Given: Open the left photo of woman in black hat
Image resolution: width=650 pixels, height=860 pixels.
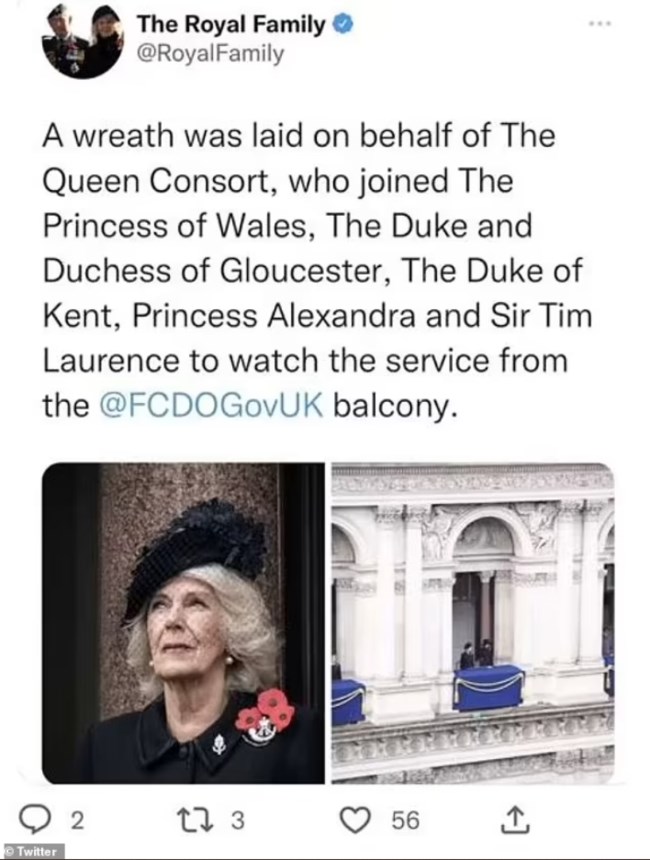Looking at the screenshot, I should (x=183, y=622).
